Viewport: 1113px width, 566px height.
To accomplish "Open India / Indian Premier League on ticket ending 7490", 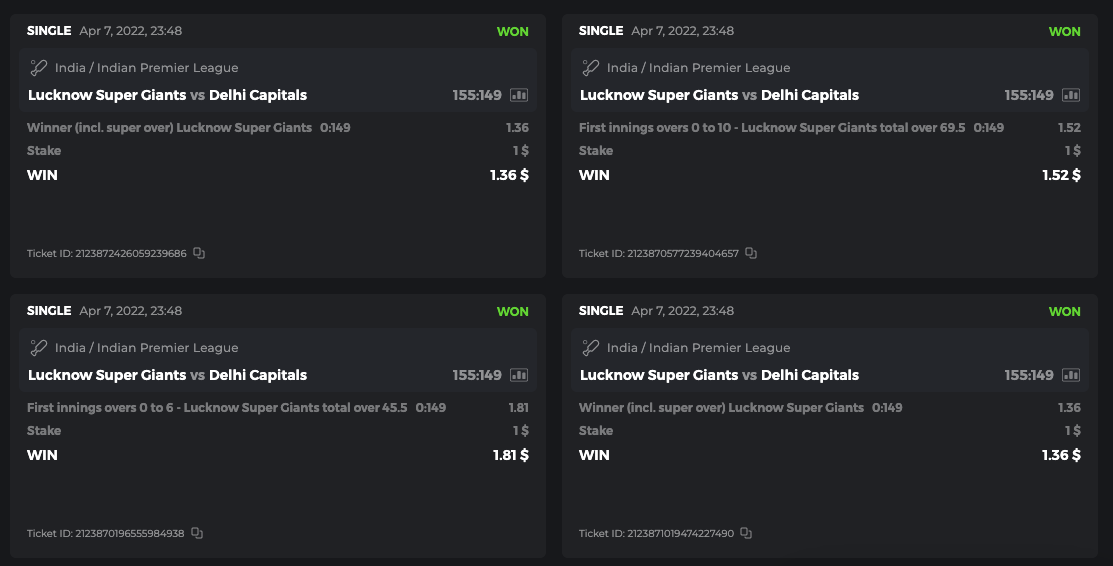I will coord(698,348).
